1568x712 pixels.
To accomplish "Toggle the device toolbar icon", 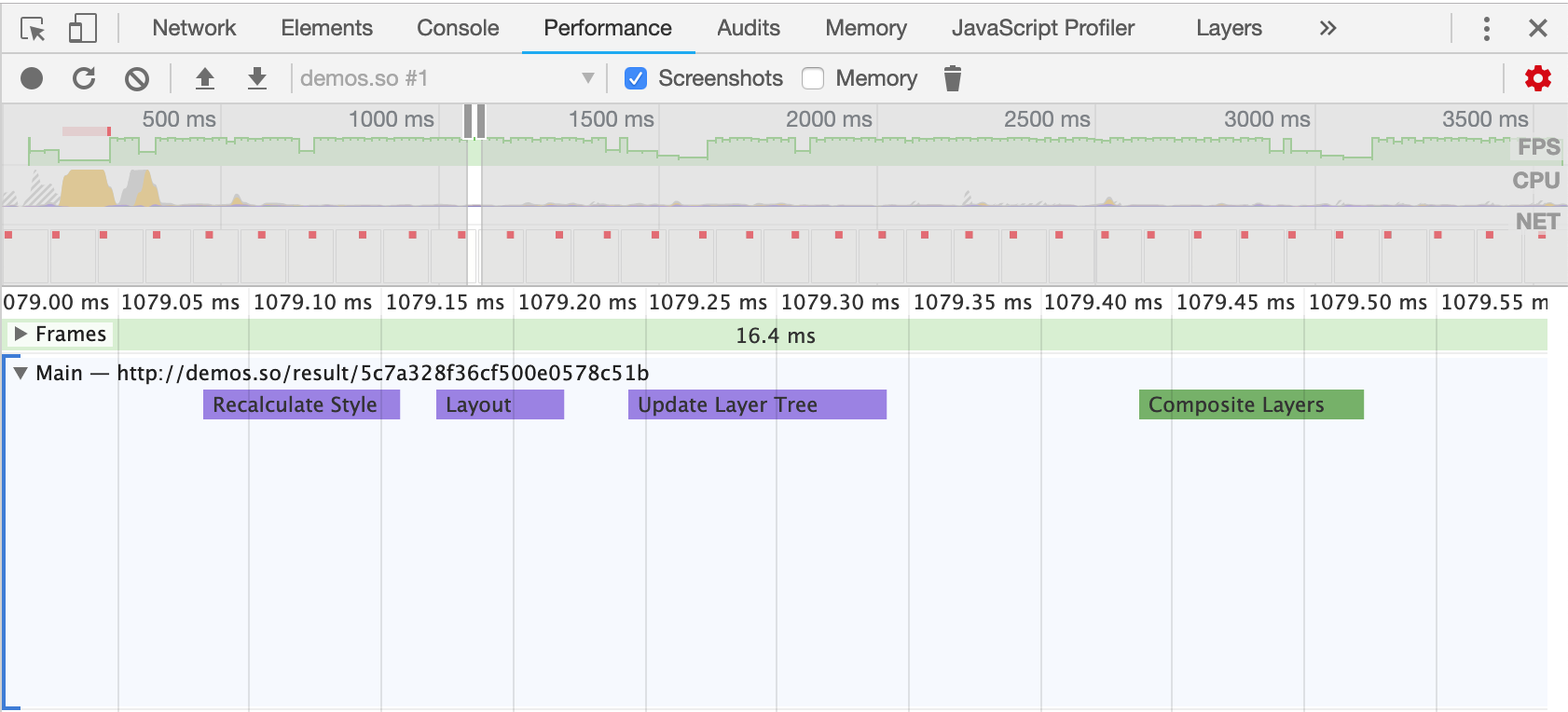I will coord(83,29).
